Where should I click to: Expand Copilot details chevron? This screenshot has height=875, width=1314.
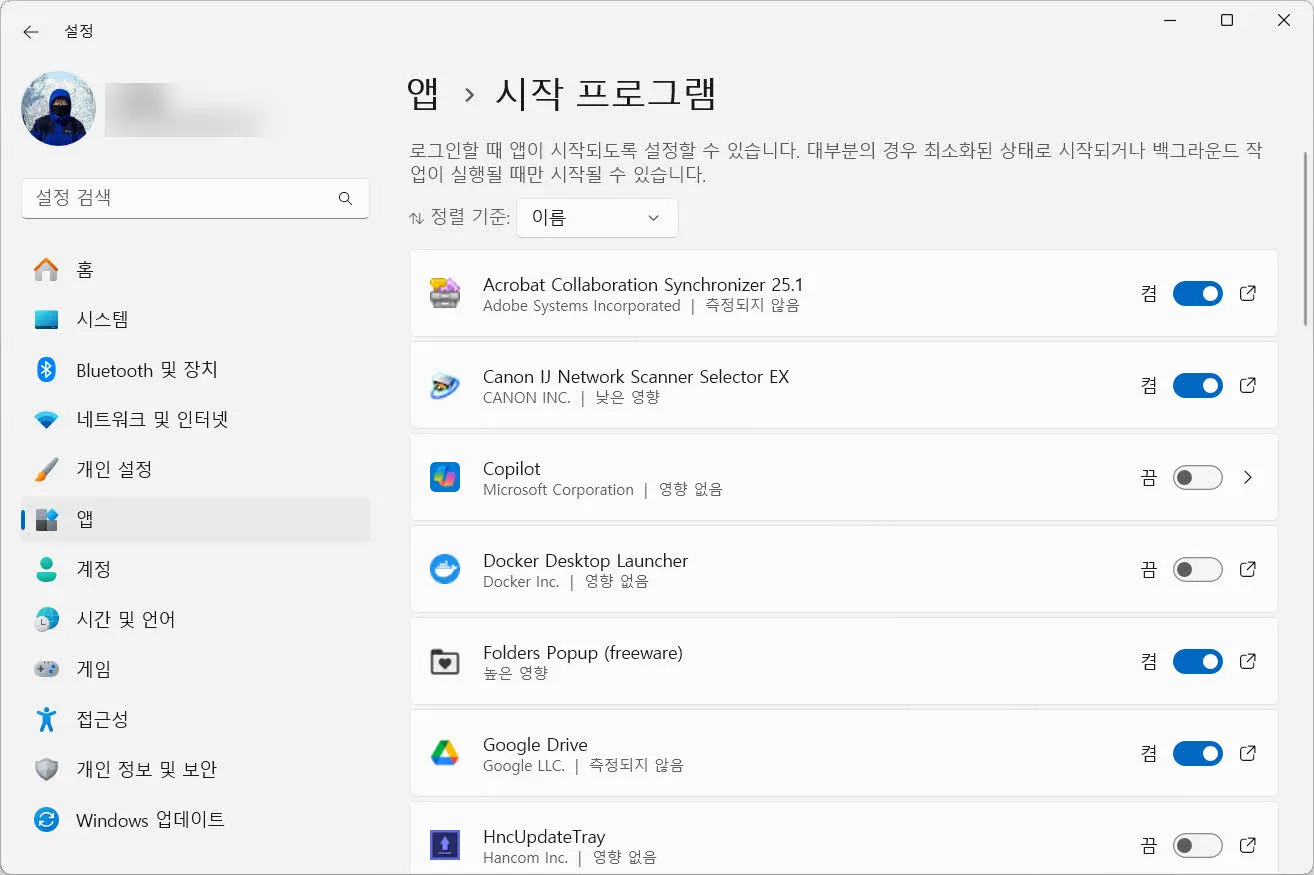1248,477
